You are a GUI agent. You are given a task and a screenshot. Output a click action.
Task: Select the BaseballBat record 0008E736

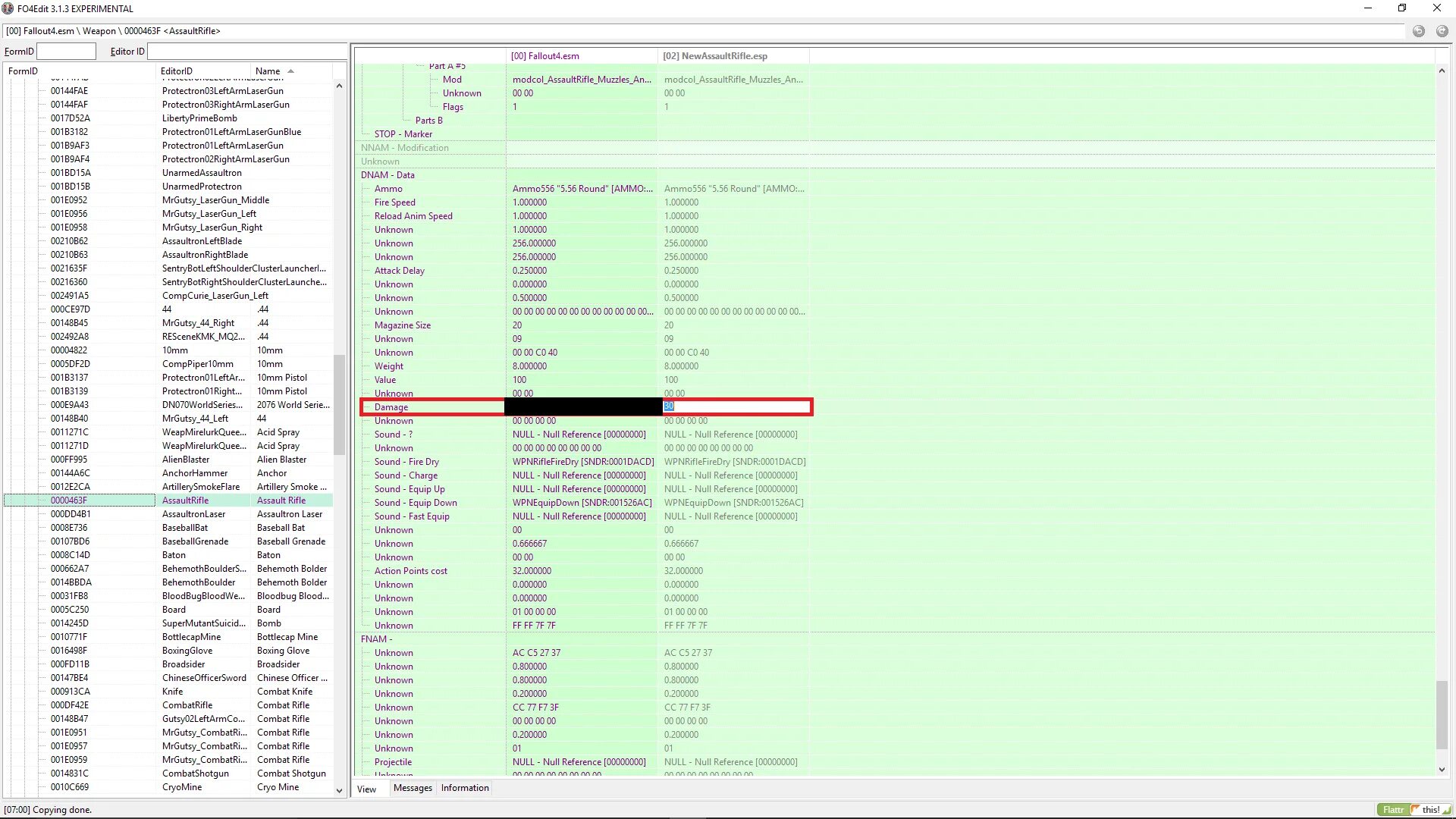168,528
